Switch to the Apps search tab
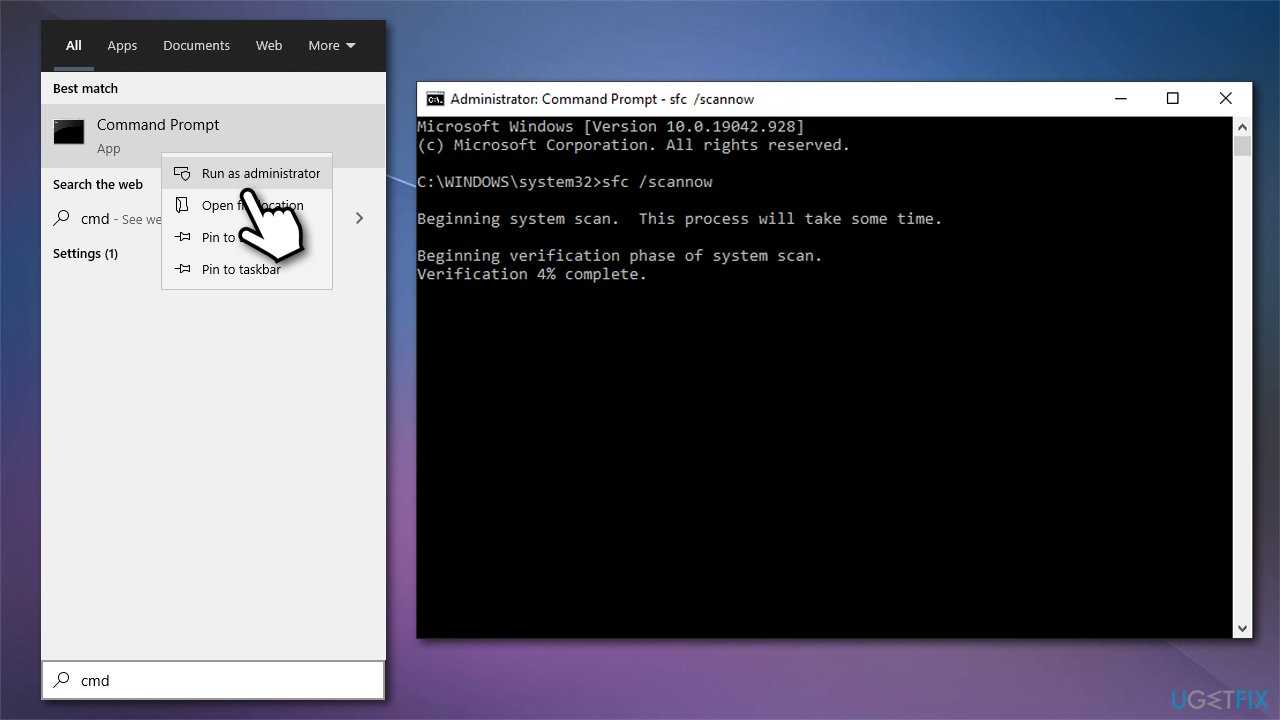1280x720 pixels. pyautogui.click(x=122, y=45)
